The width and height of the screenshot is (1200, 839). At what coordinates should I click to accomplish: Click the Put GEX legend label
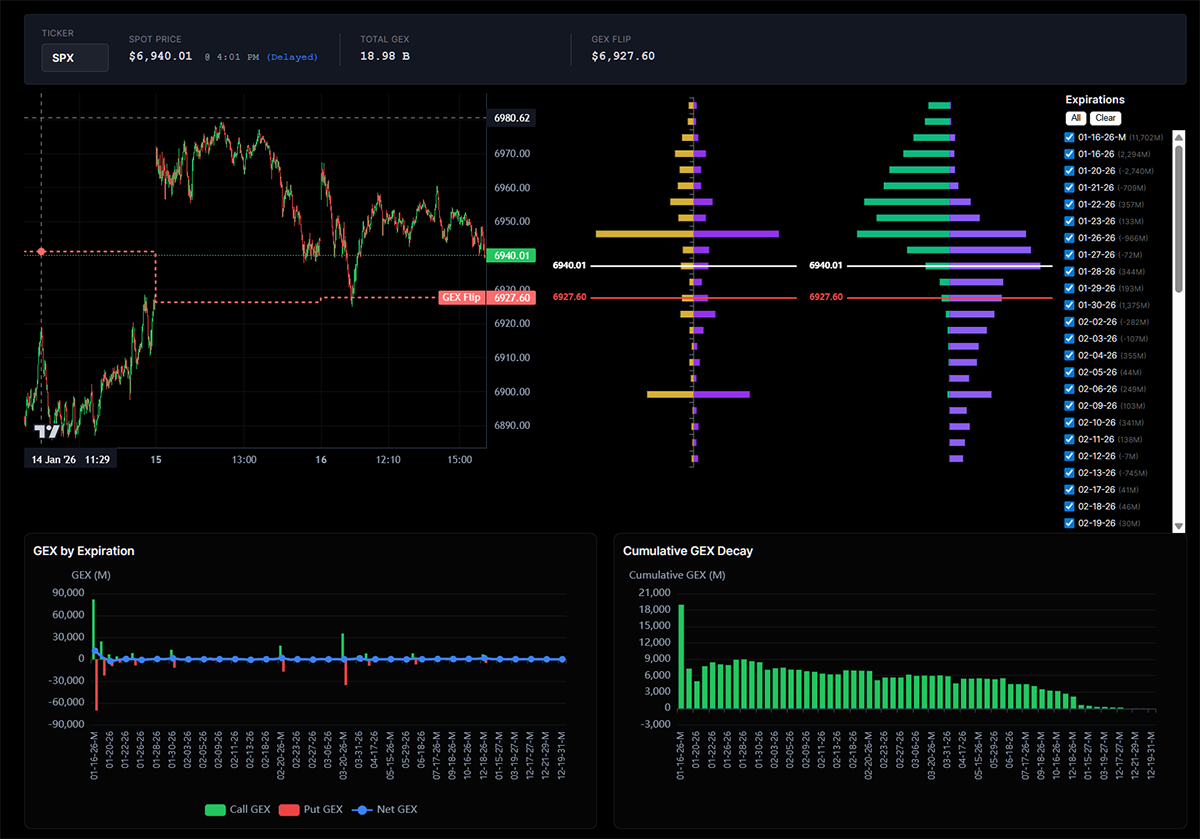pyautogui.click(x=324, y=809)
